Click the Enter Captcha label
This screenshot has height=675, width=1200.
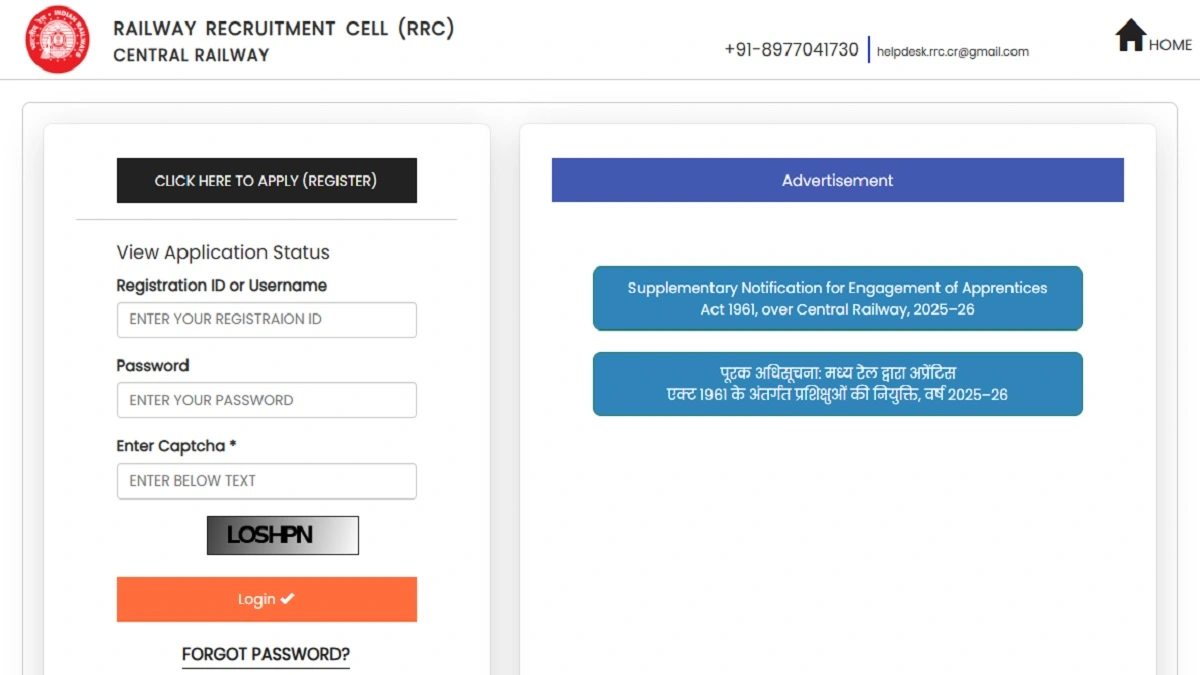(176, 446)
